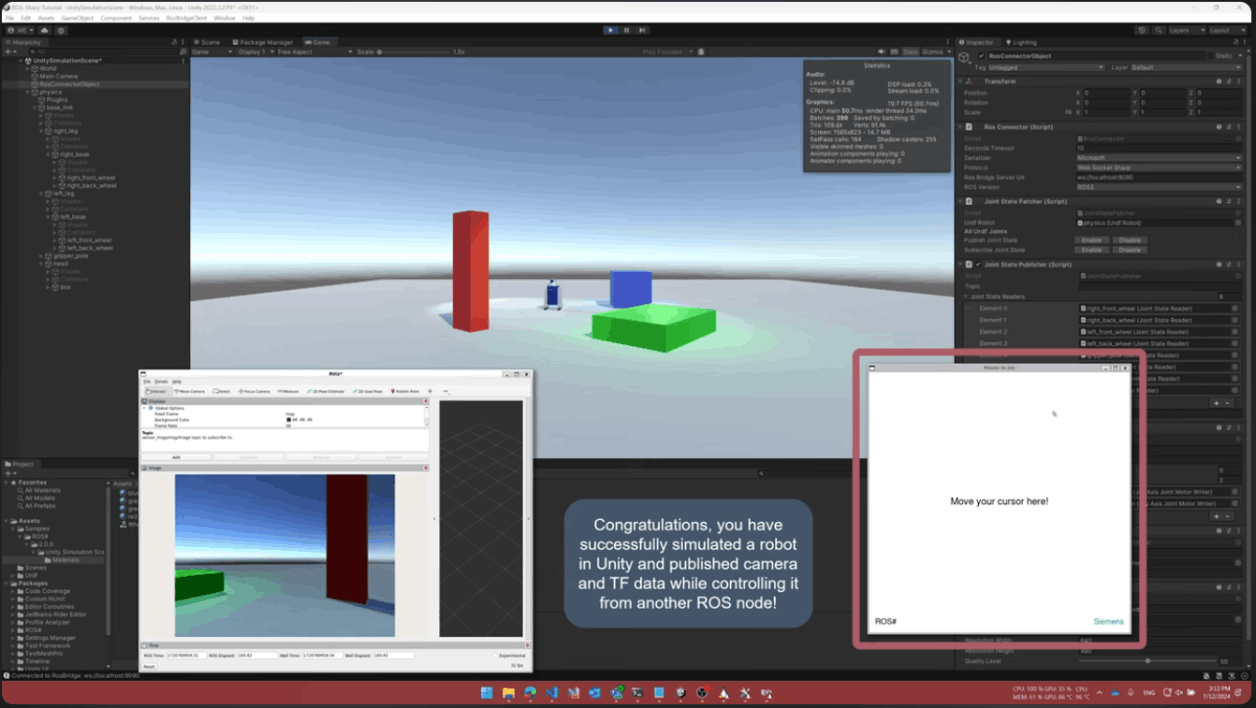Open Unity cloud services icon
1256x708 pixels.
[45, 30]
